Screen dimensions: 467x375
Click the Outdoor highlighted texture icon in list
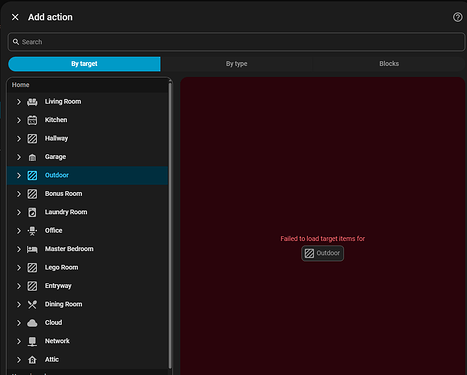point(32,175)
